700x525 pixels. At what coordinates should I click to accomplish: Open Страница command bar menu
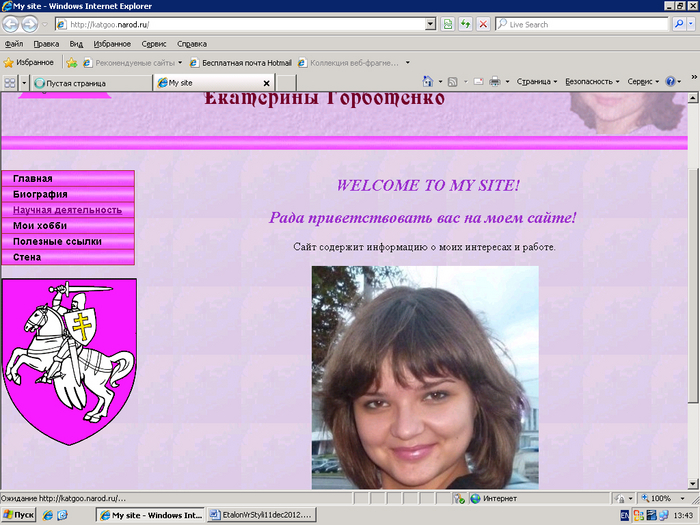537,82
